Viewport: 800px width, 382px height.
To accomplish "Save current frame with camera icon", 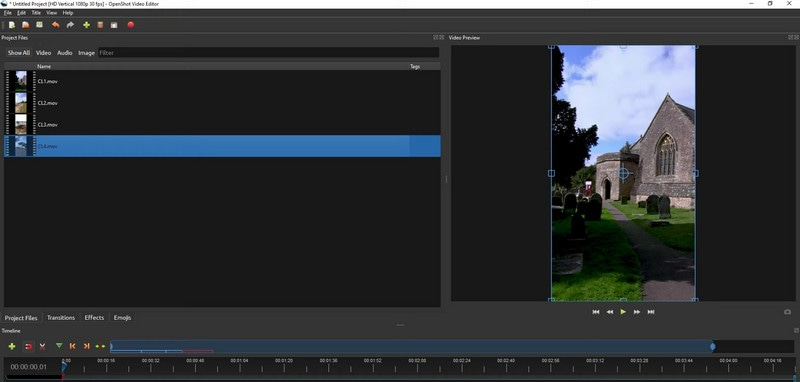I will (x=787, y=312).
